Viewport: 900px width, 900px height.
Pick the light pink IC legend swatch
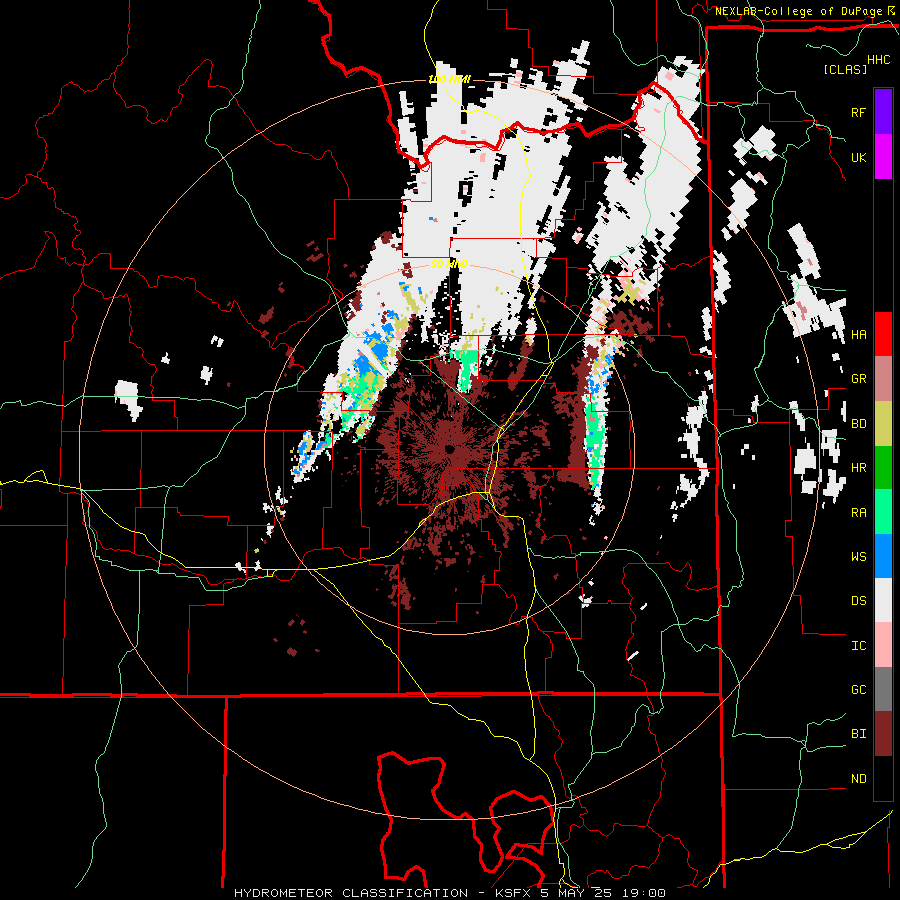pos(883,645)
